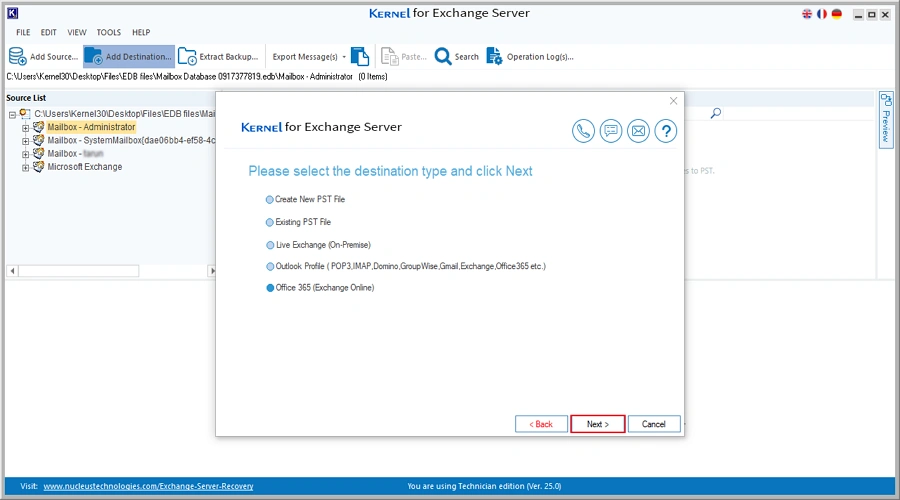Image resolution: width=900 pixels, height=500 pixels.
Task: Click the Kernel app logo icon
Action: (x=12, y=13)
